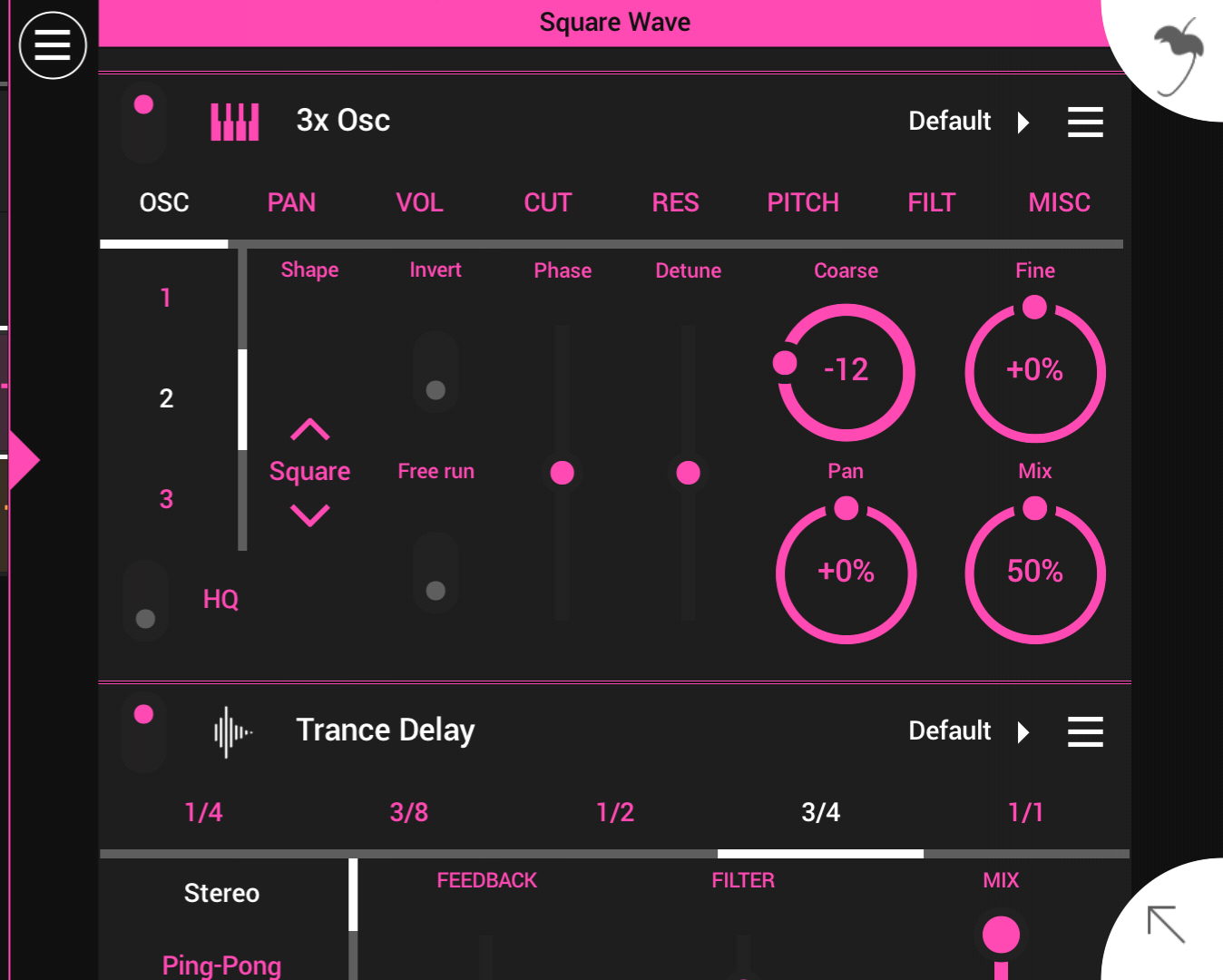Open the main hamburger menu

53,45
